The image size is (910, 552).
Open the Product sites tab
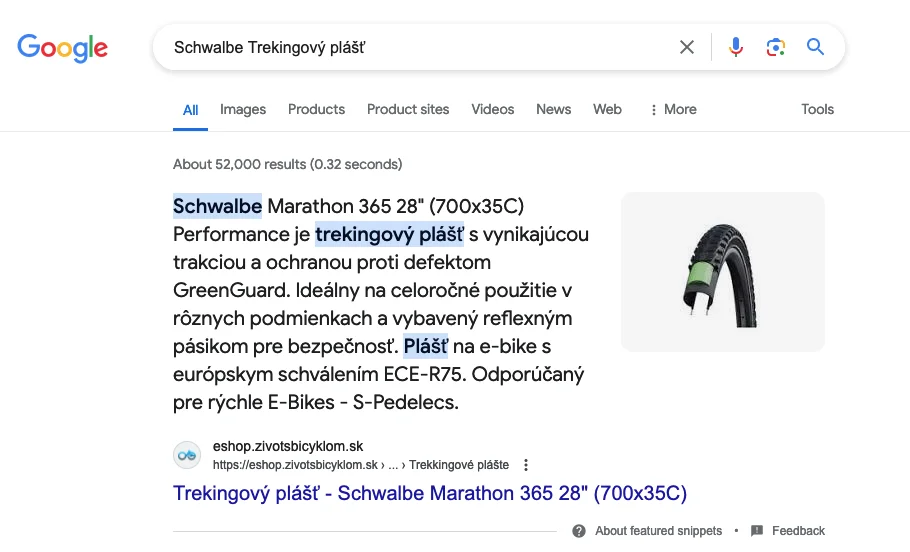pos(408,109)
